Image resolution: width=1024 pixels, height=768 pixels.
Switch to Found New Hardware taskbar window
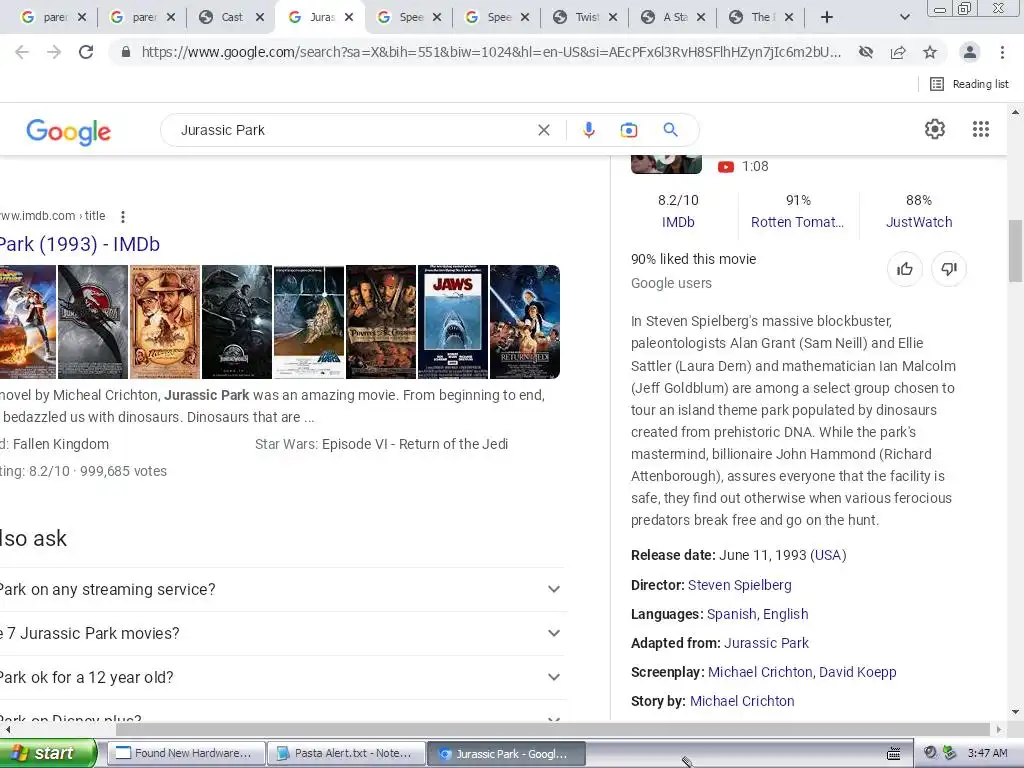pyautogui.click(x=186, y=753)
